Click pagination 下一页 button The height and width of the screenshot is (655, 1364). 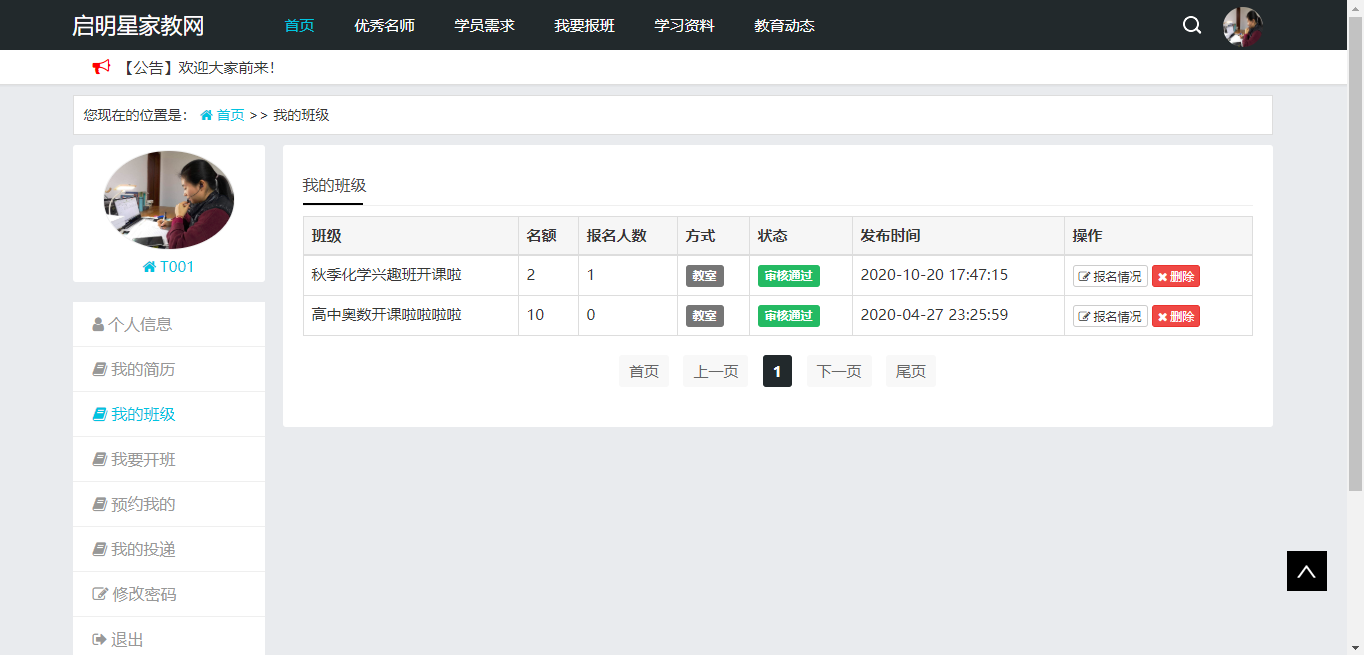pos(839,371)
